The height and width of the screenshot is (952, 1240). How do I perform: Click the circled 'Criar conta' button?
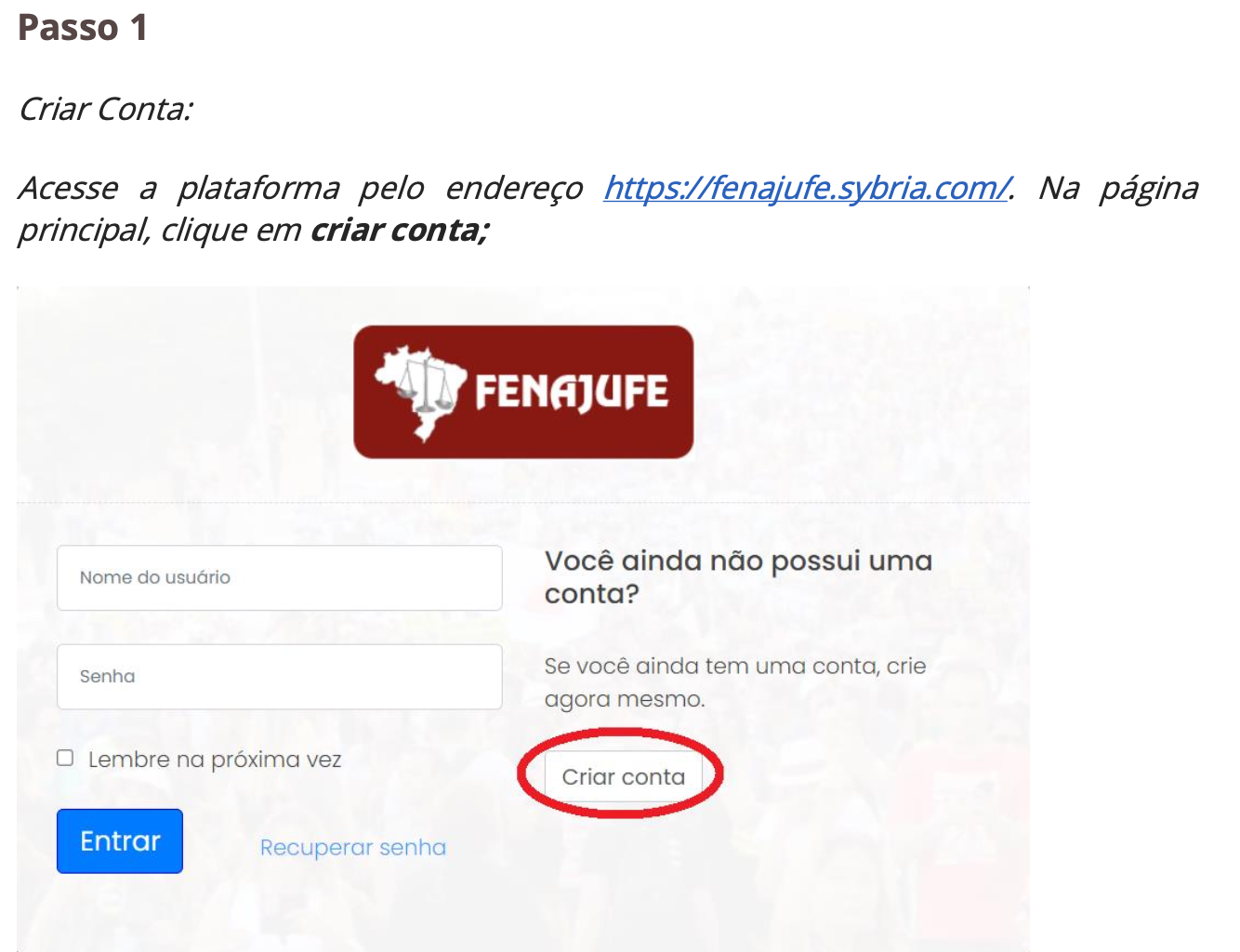point(624,777)
